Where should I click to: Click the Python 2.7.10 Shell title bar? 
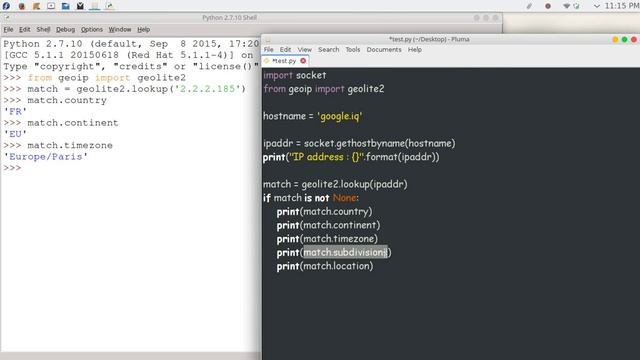coord(229,18)
